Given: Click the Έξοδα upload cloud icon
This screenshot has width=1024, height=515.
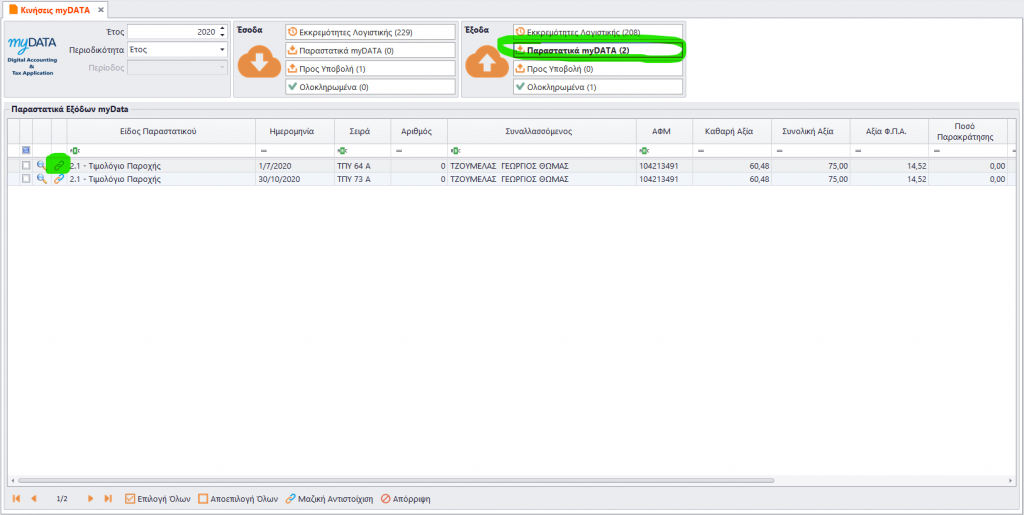Looking at the screenshot, I should point(487,63).
